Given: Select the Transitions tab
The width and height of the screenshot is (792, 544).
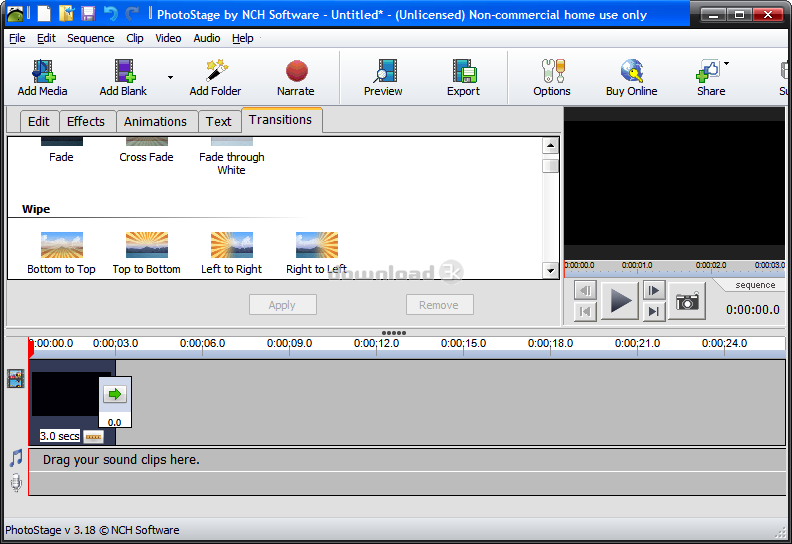Looking at the screenshot, I should (x=281, y=120).
